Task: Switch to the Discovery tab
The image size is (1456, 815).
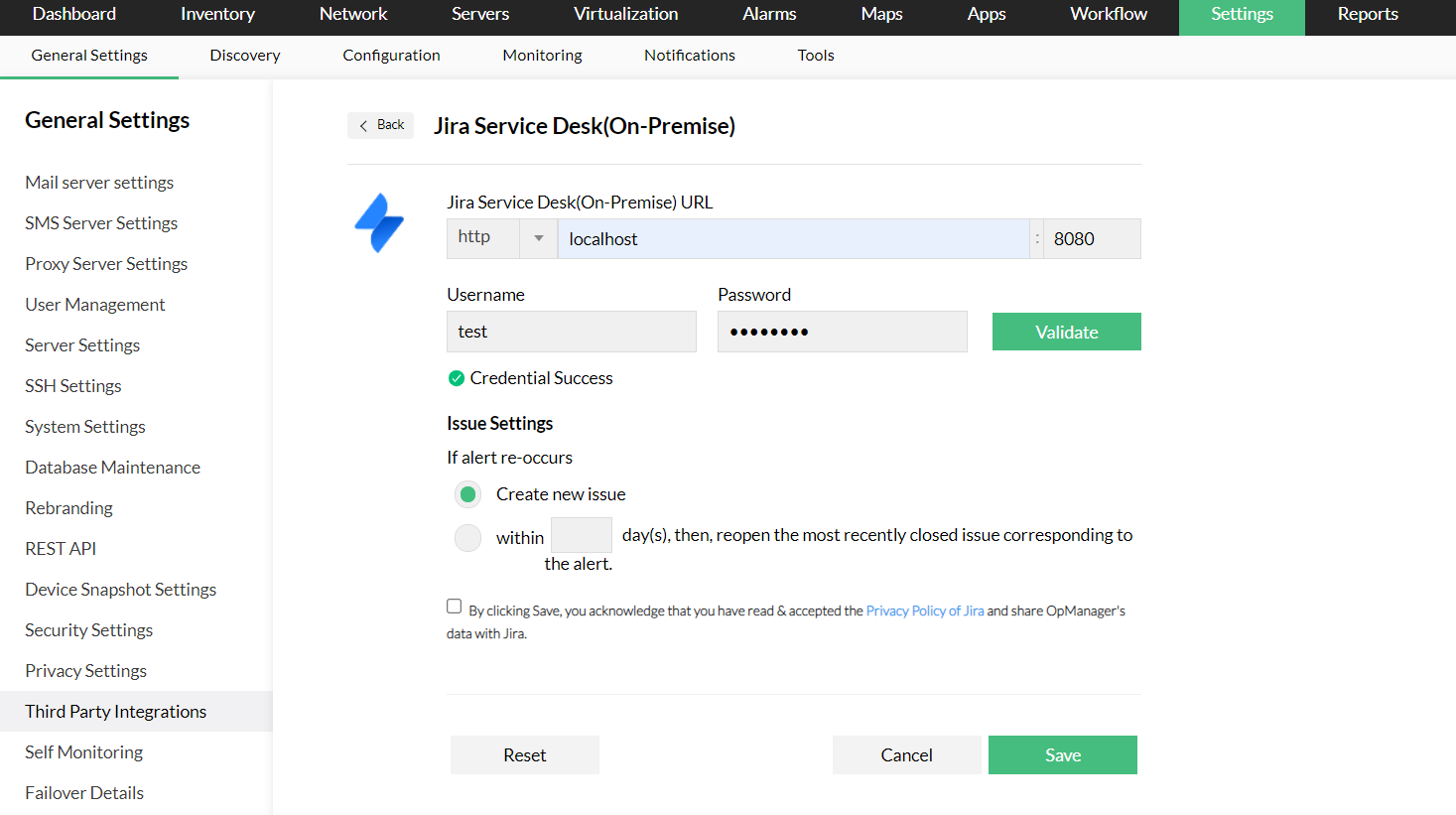Action: [243, 55]
